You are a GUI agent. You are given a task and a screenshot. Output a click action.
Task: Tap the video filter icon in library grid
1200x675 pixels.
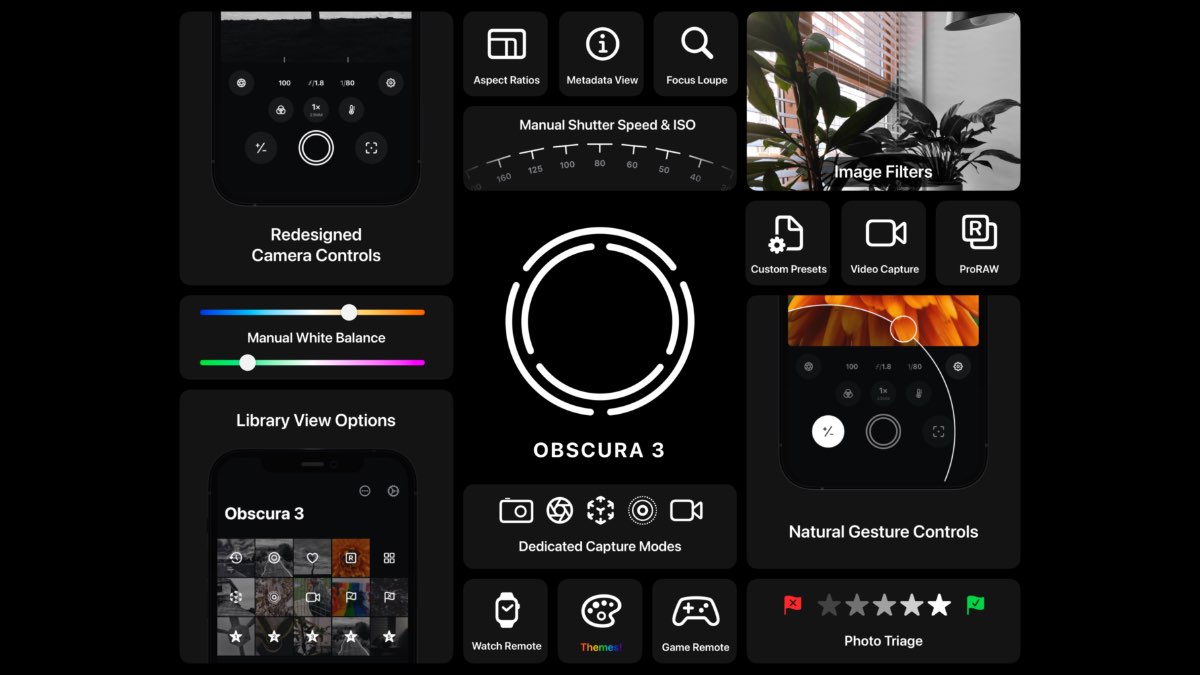tap(312, 597)
